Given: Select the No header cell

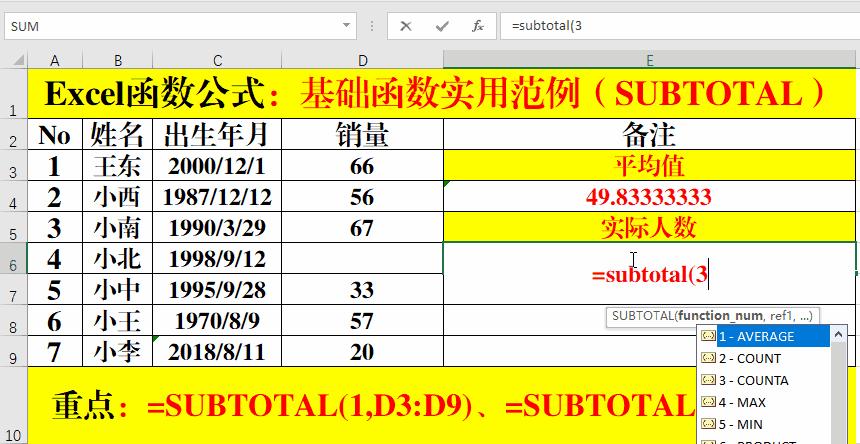Looking at the screenshot, I should (55, 134).
